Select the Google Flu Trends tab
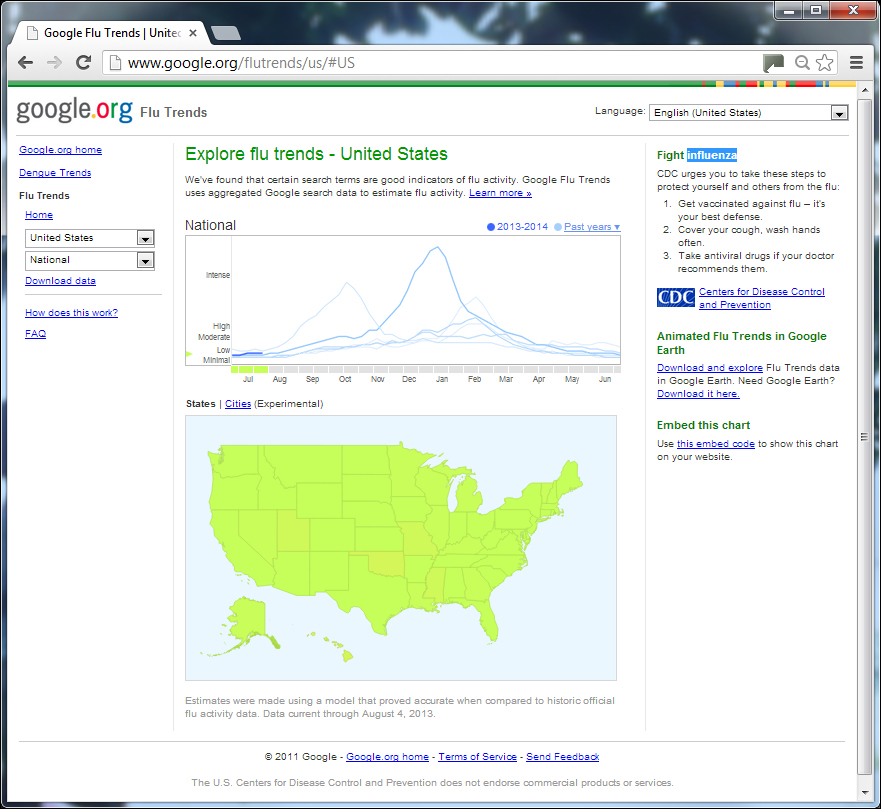The image size is (881, 809). pos(112,33)
